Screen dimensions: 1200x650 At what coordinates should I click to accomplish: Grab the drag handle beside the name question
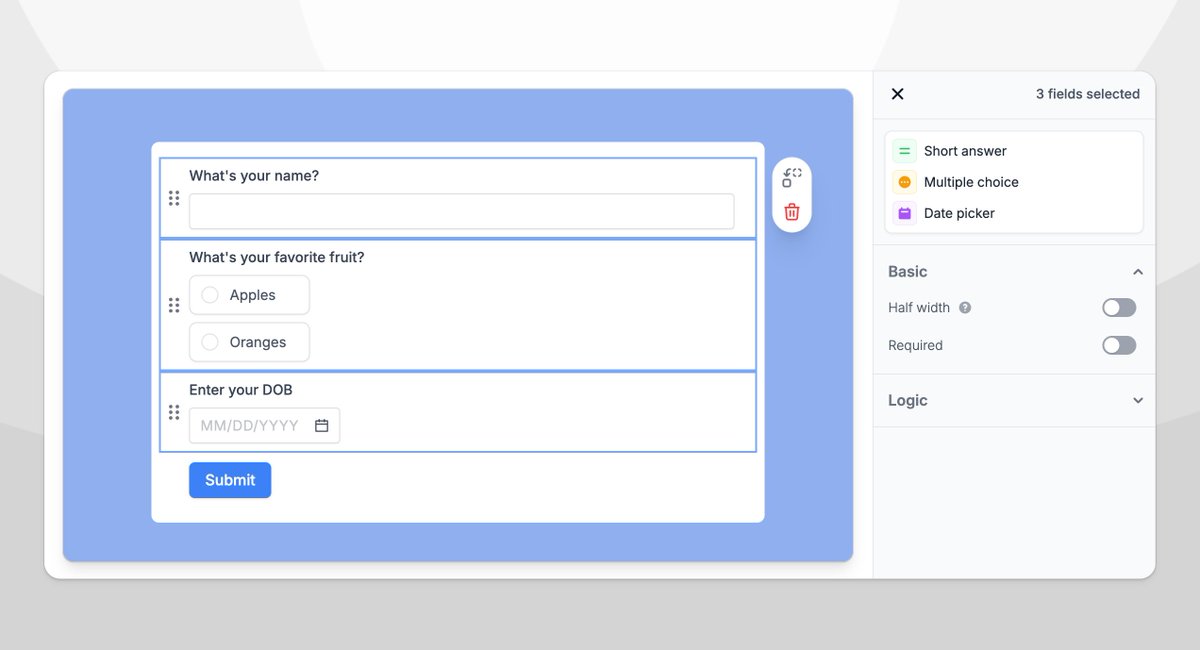pos(174,198)
